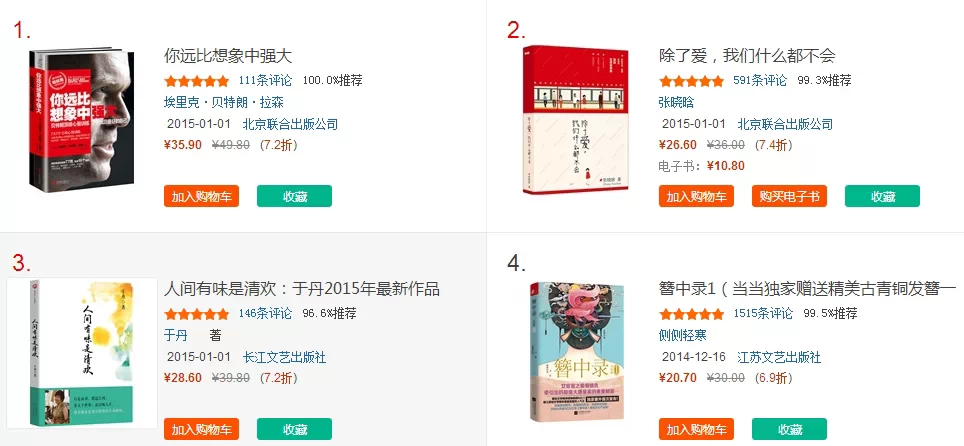The height and width of the screenshot is (446, 964).
Task: Click 收藏 for 除了爱，我们什么都不会
Action: click(x=882, y=196)
